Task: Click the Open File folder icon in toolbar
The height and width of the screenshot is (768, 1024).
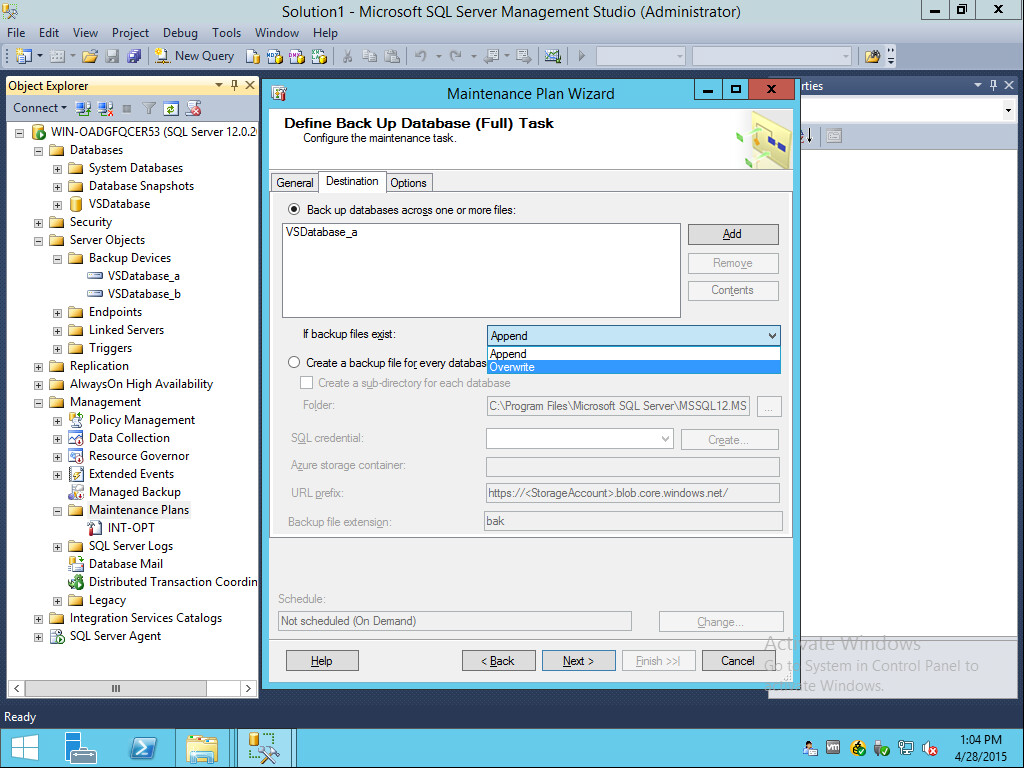Action: [89, 56]
